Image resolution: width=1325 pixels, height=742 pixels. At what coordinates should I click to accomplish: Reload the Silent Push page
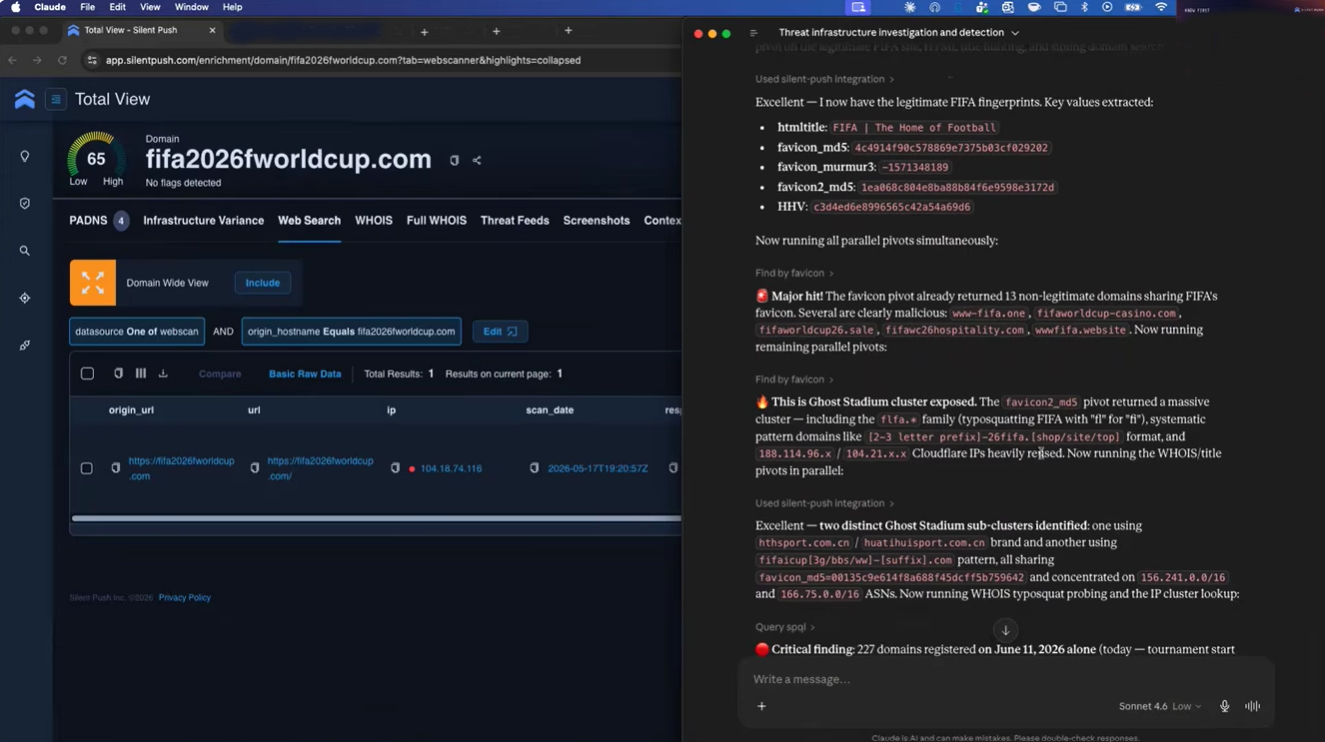click(62, 60)
